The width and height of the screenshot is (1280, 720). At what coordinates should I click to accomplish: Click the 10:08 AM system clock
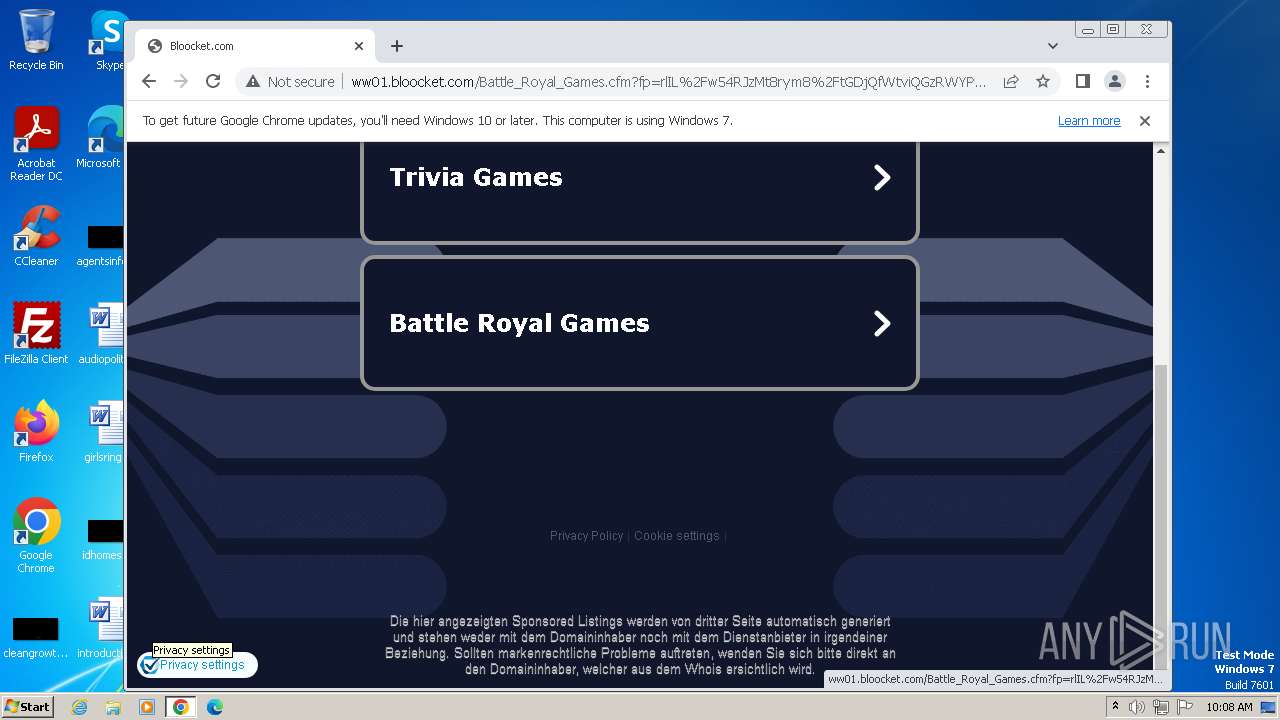(x=1229, y=707)
